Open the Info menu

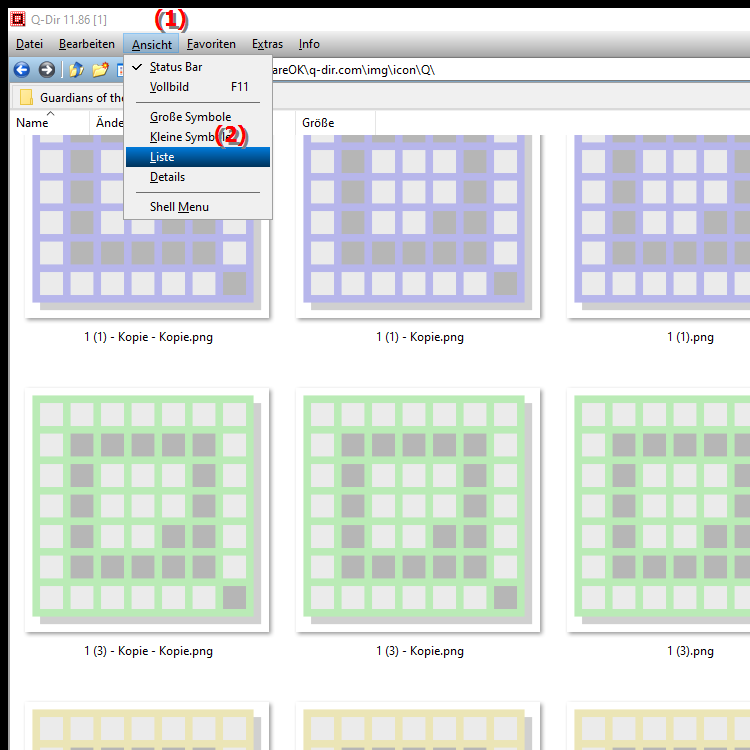tap(309, 44)
